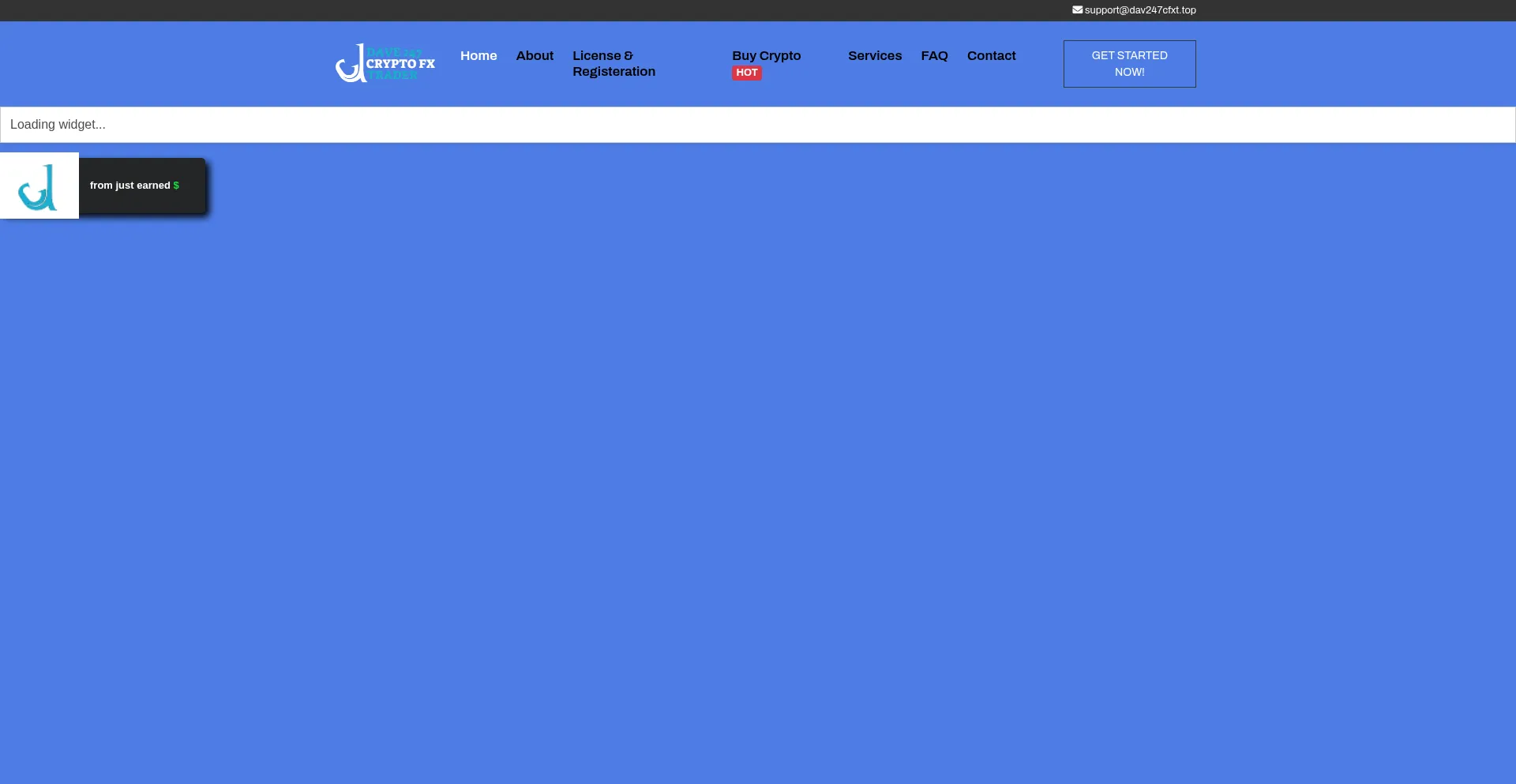This screenshot has width=1516, height=784.
Task: Click the Loading widget text
Action: click(x=58, y=125)
